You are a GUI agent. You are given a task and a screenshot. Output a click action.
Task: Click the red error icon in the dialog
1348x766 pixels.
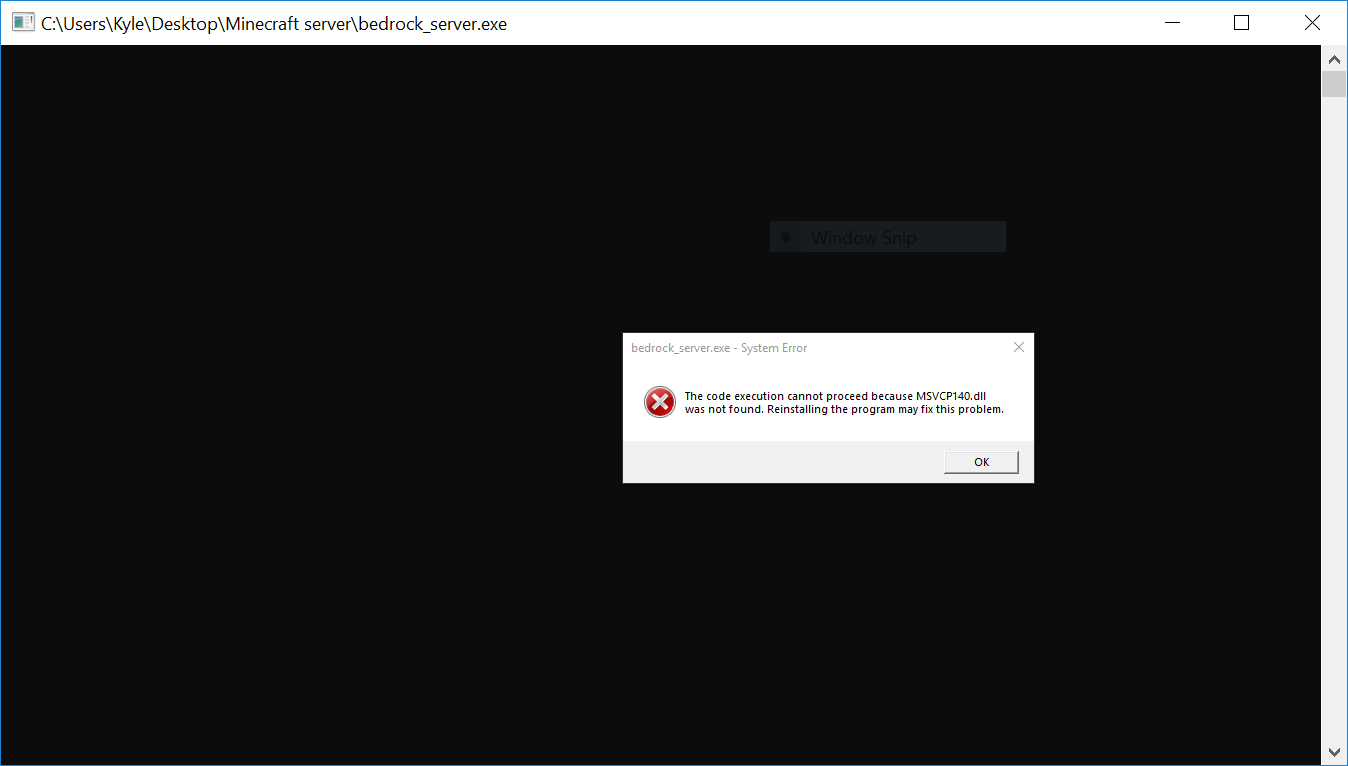coord(659,402)
